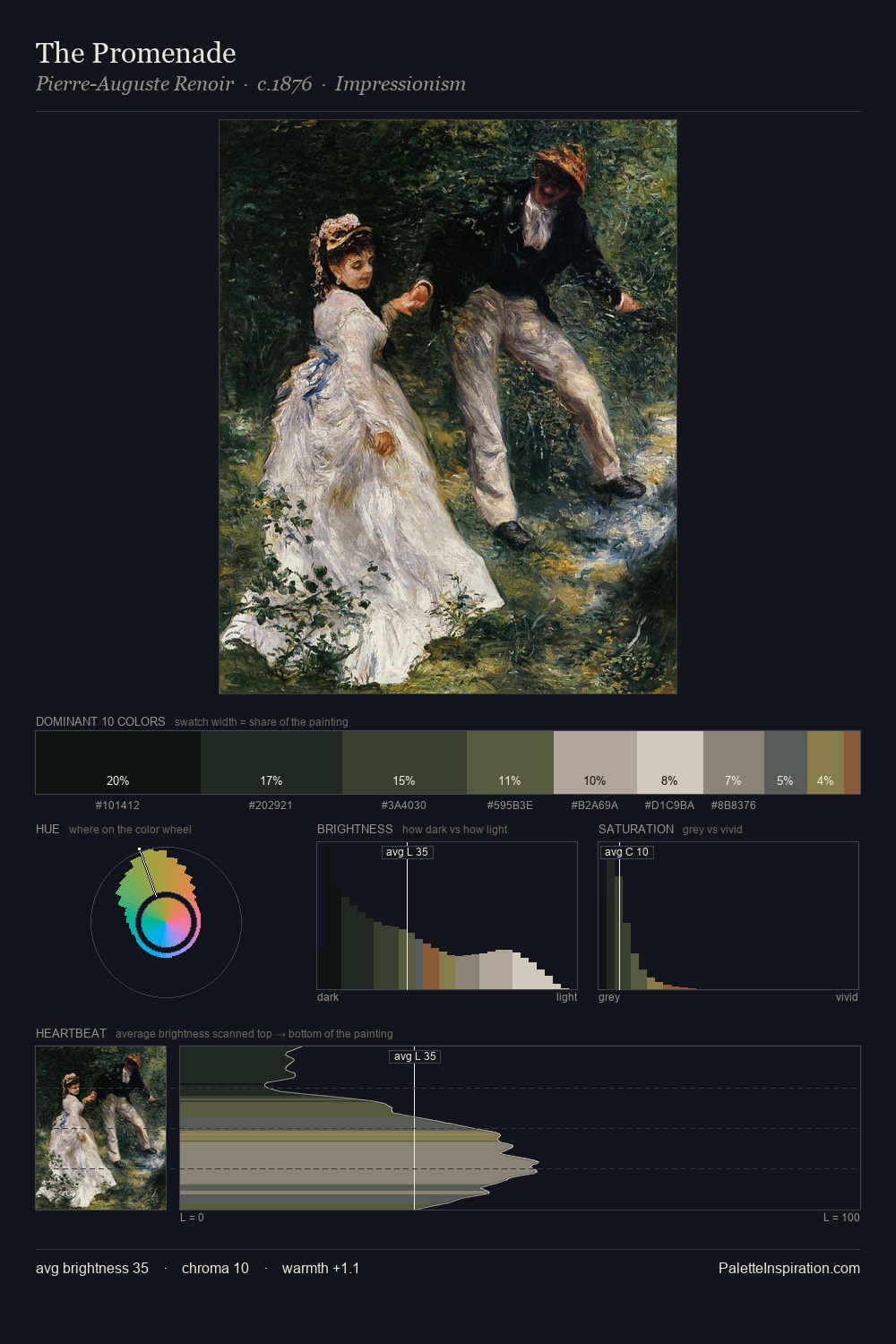The height and width of the screenshot is (1344, 896).
Task: Click the hex code '#3A4030'
Action: click(x=404, y=806)
